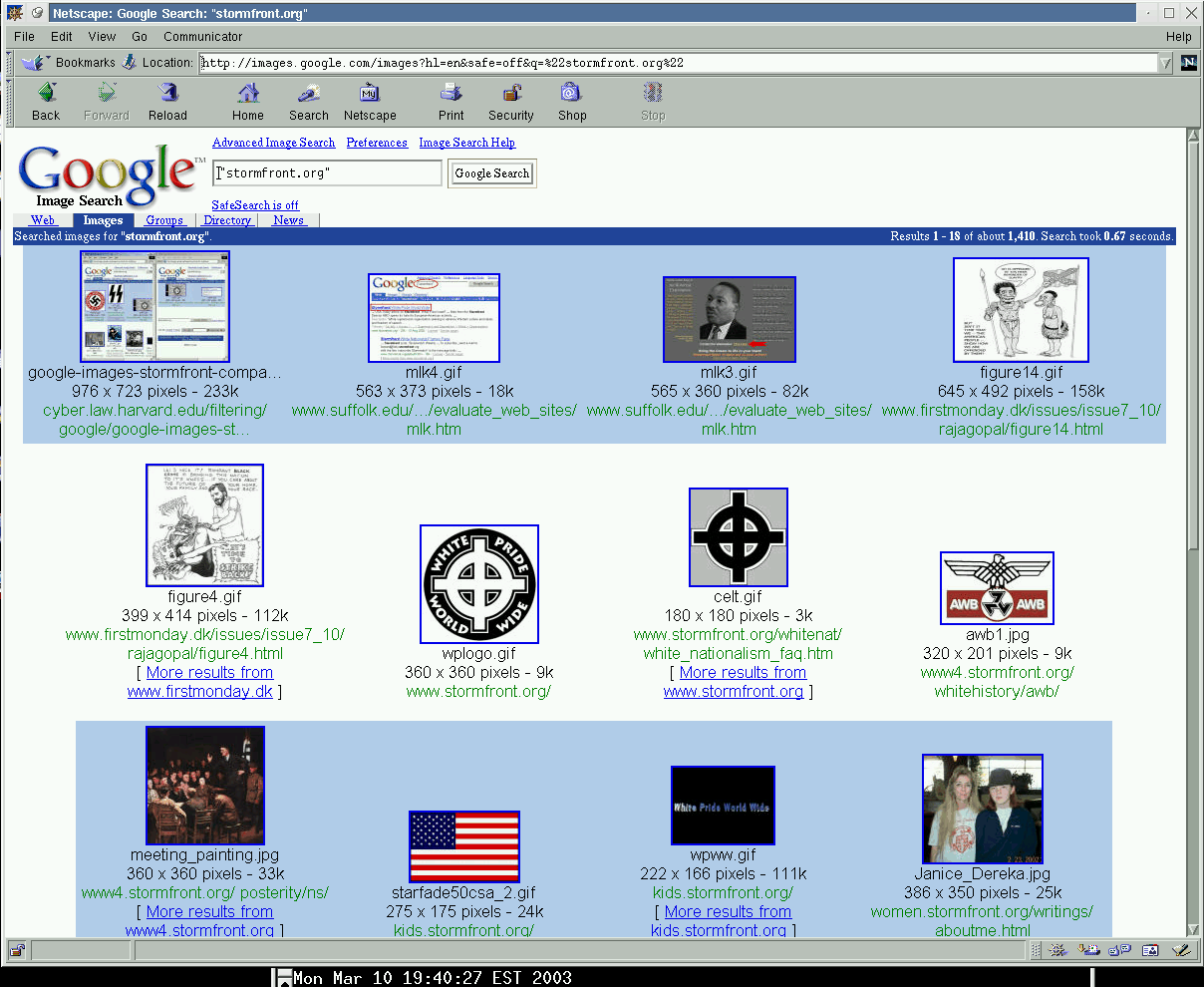
Task: Open the meeting_painting.jpg thumbnail
Action: coord(205,786)
